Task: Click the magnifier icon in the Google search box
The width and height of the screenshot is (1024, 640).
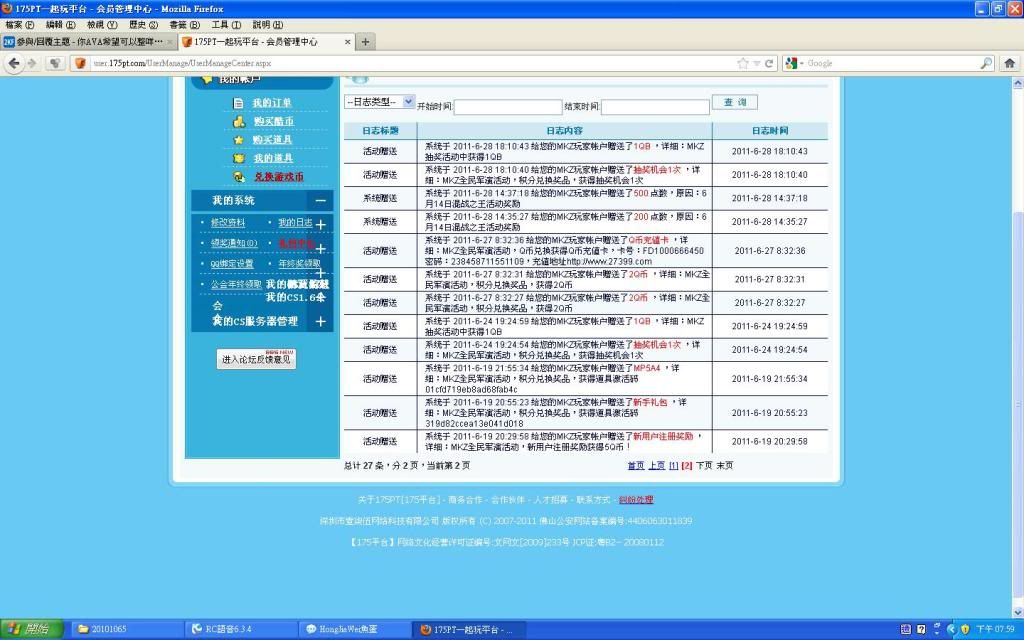Action: pos(986,63)
